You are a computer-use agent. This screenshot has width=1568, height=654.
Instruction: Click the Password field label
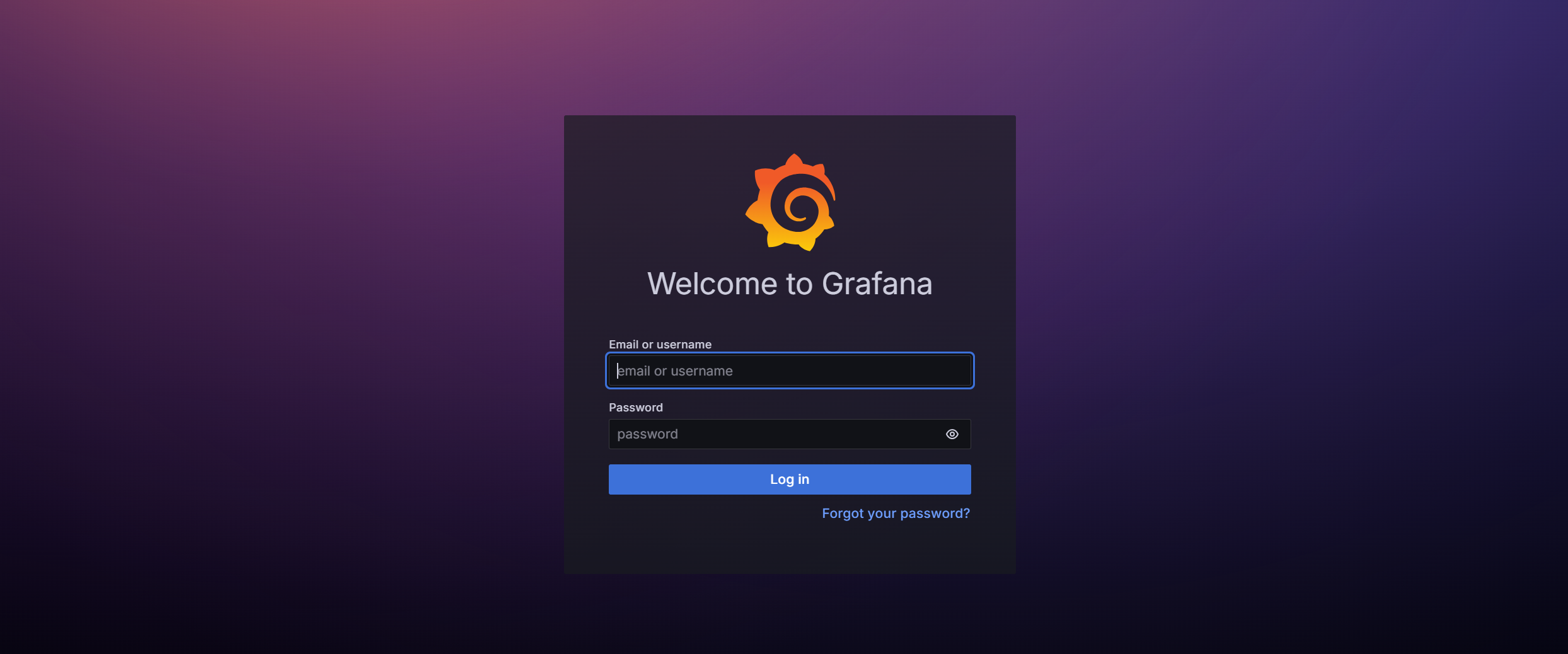(635, 408)
